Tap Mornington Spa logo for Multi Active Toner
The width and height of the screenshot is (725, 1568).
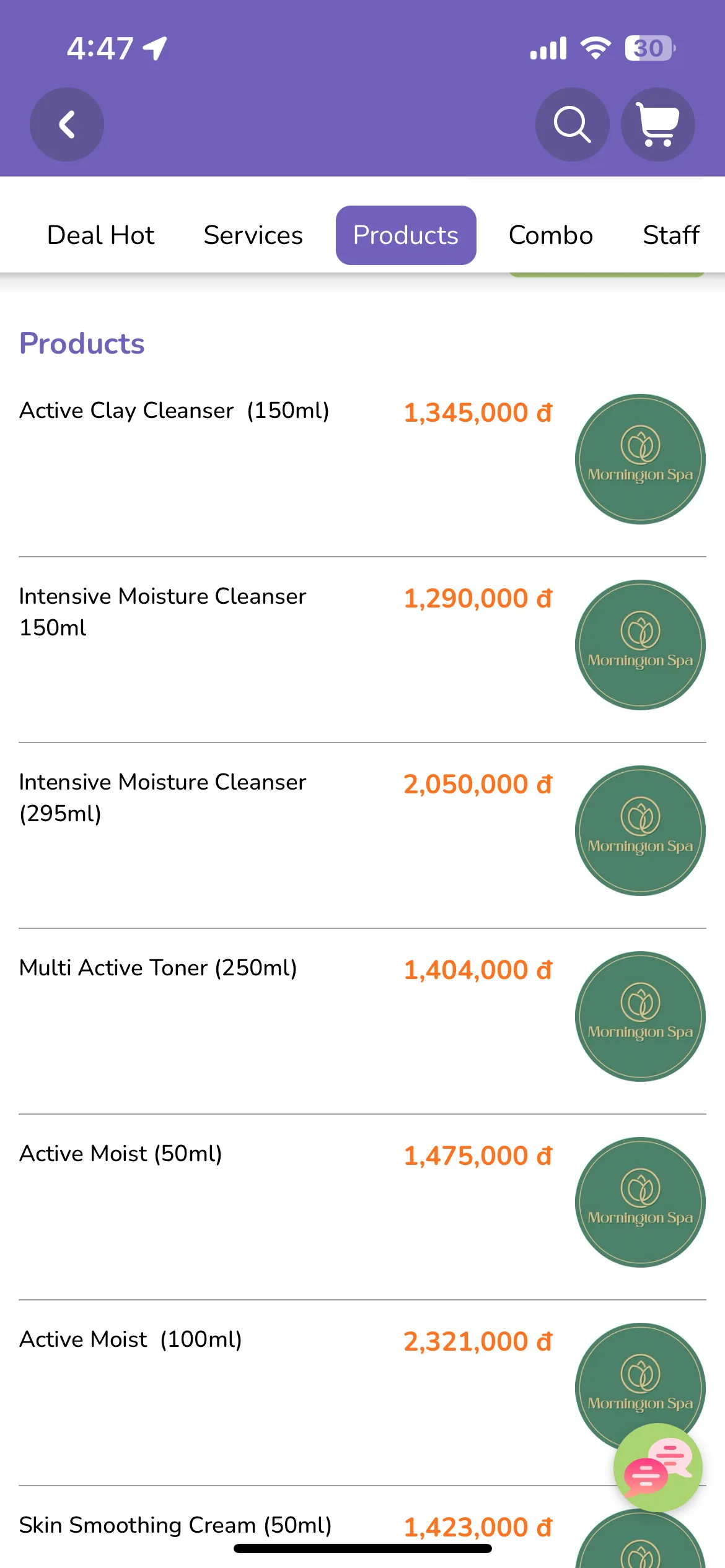coord(640,1016)
